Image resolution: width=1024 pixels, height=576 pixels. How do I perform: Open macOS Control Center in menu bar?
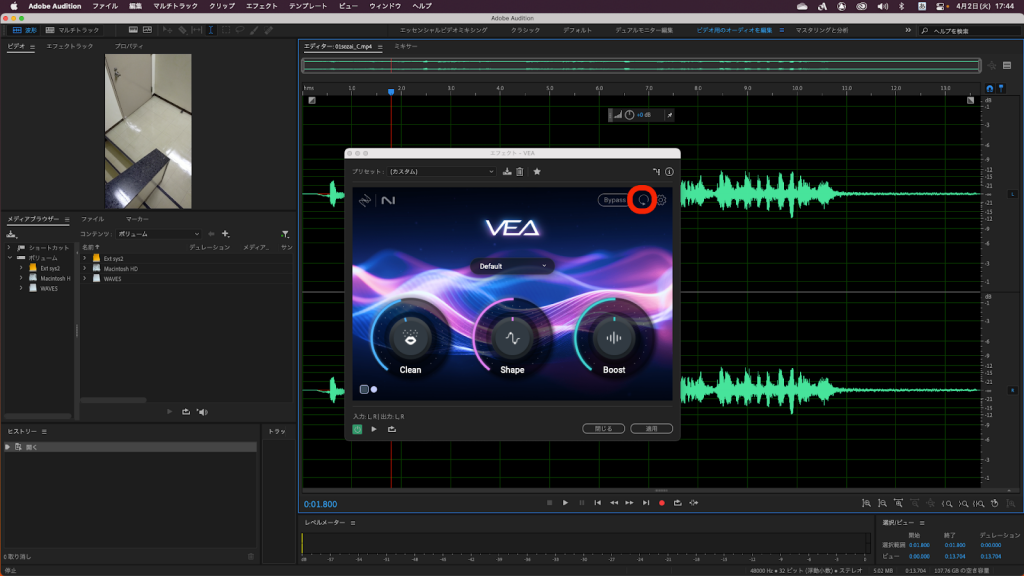click(x=940, y=6)
